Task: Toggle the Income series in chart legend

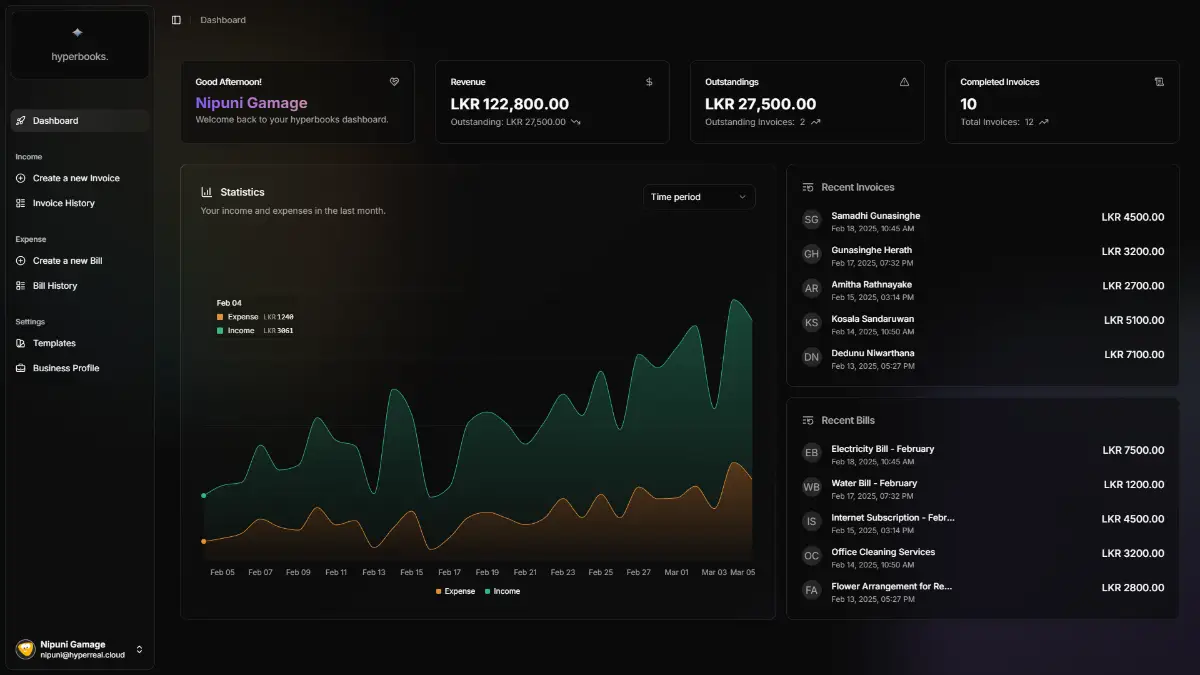Action: pyautogui.click(x=502, y=591)
